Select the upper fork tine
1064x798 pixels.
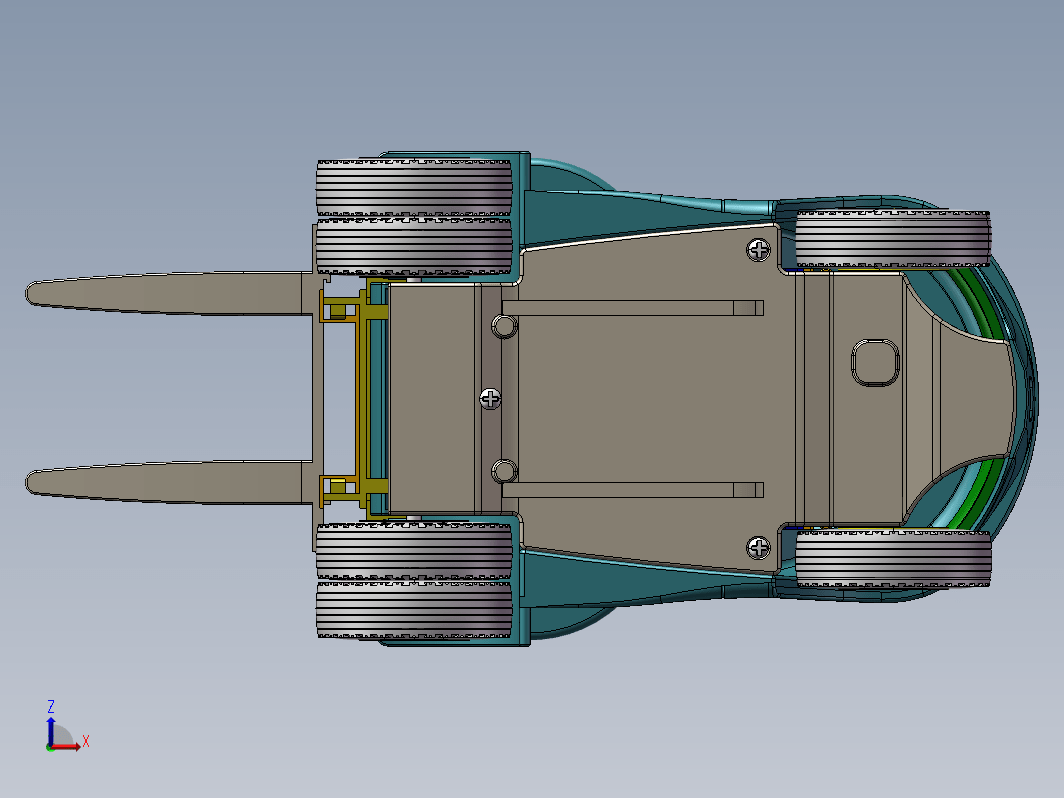coord(170,293)
